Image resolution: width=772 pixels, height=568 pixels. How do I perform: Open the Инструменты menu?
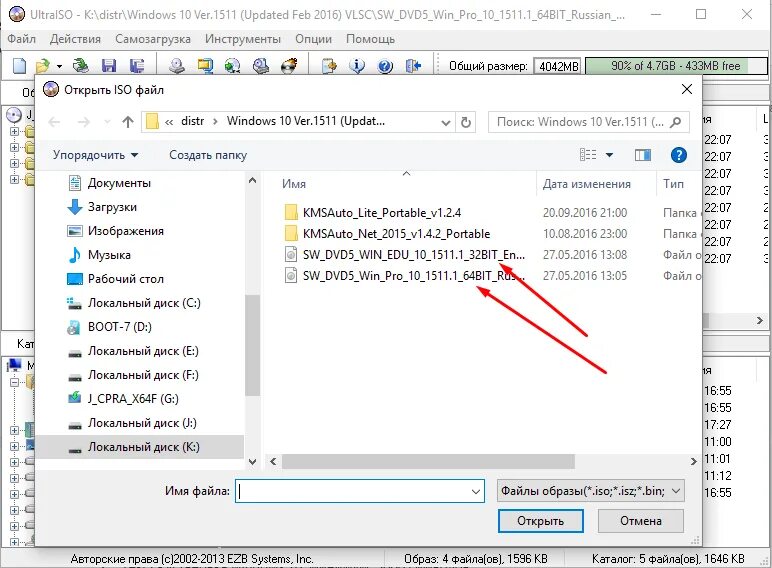click(x=243, y=39)
